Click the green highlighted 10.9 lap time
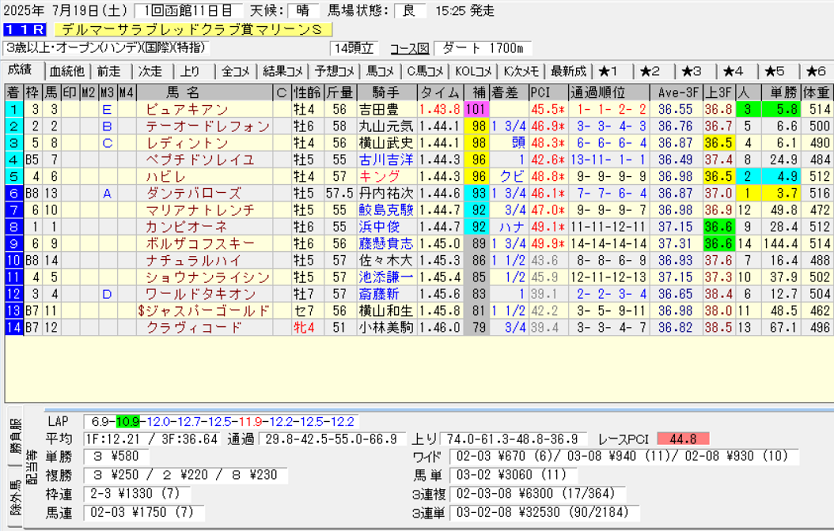 [128, 422]
